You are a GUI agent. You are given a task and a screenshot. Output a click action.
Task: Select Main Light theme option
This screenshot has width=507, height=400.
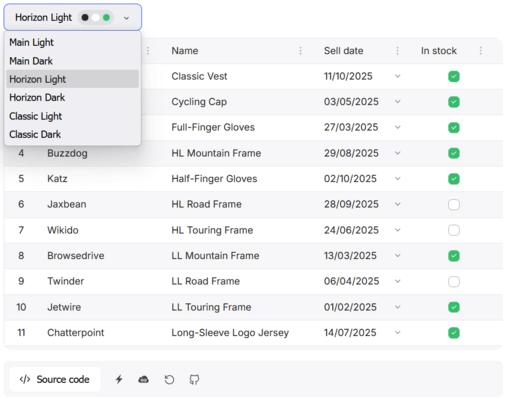coord(72,42)
